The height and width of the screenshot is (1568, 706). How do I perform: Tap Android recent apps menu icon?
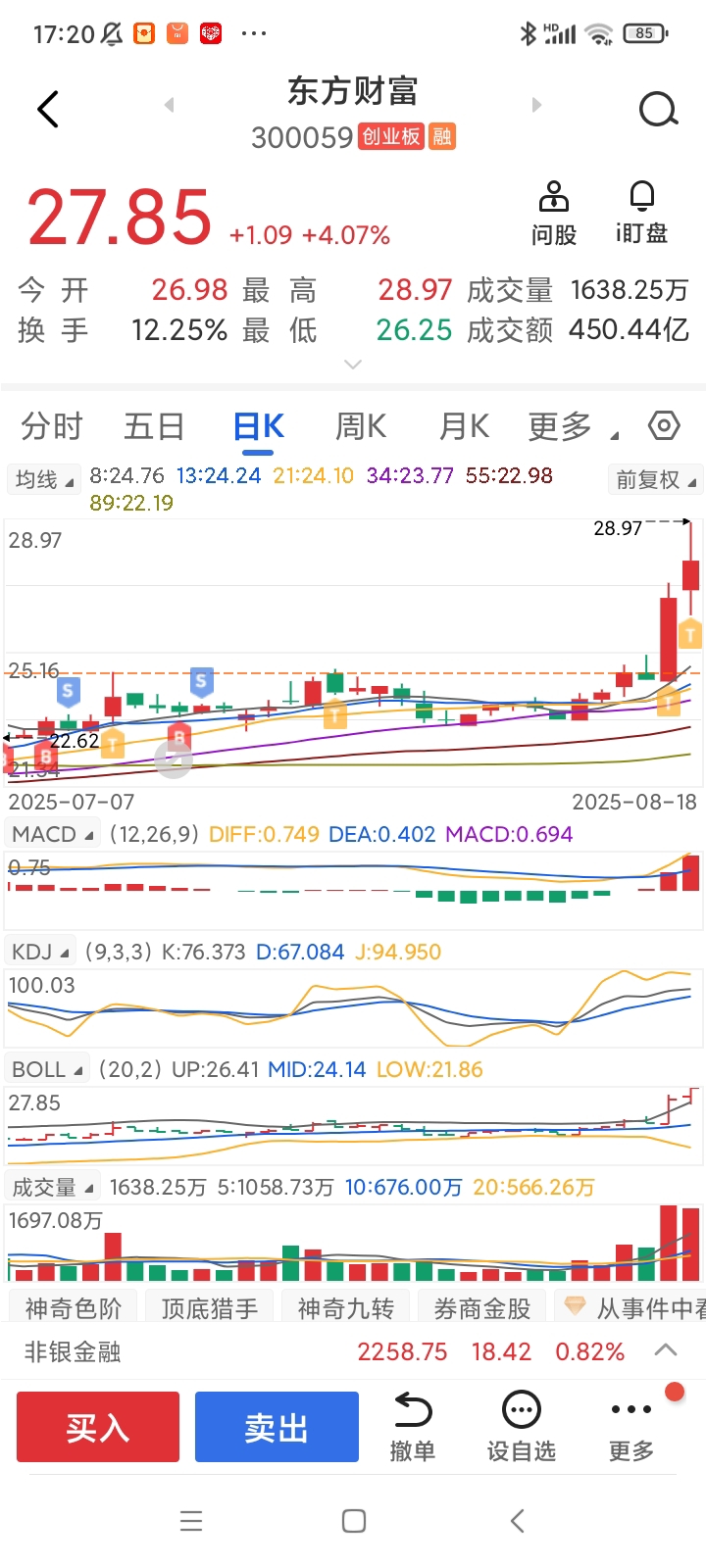point(191,1521)
